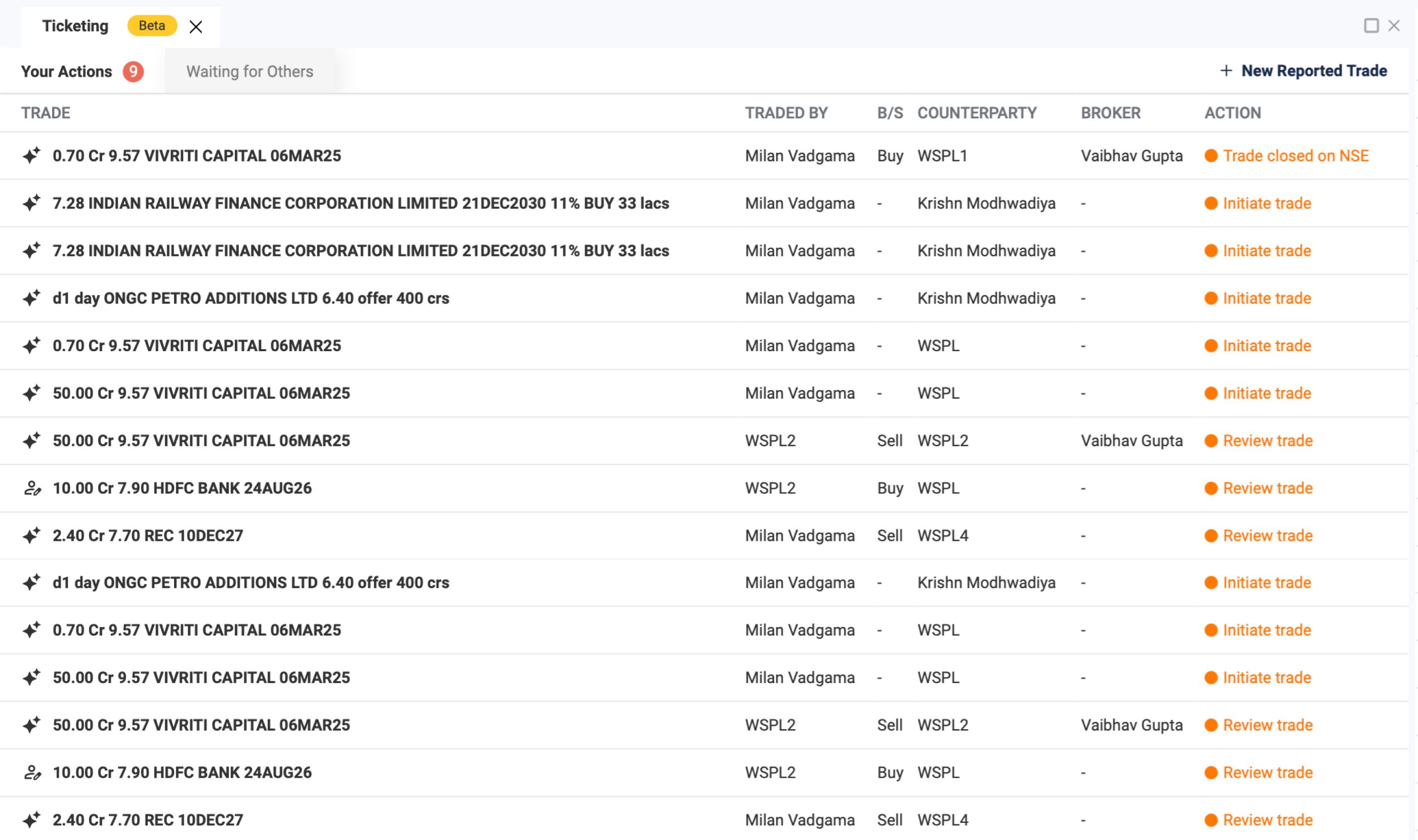Click WSPL4 in the upper REC 10DEC27 row
This screenshot has height=840, width=1418.
tap(943, 535)
